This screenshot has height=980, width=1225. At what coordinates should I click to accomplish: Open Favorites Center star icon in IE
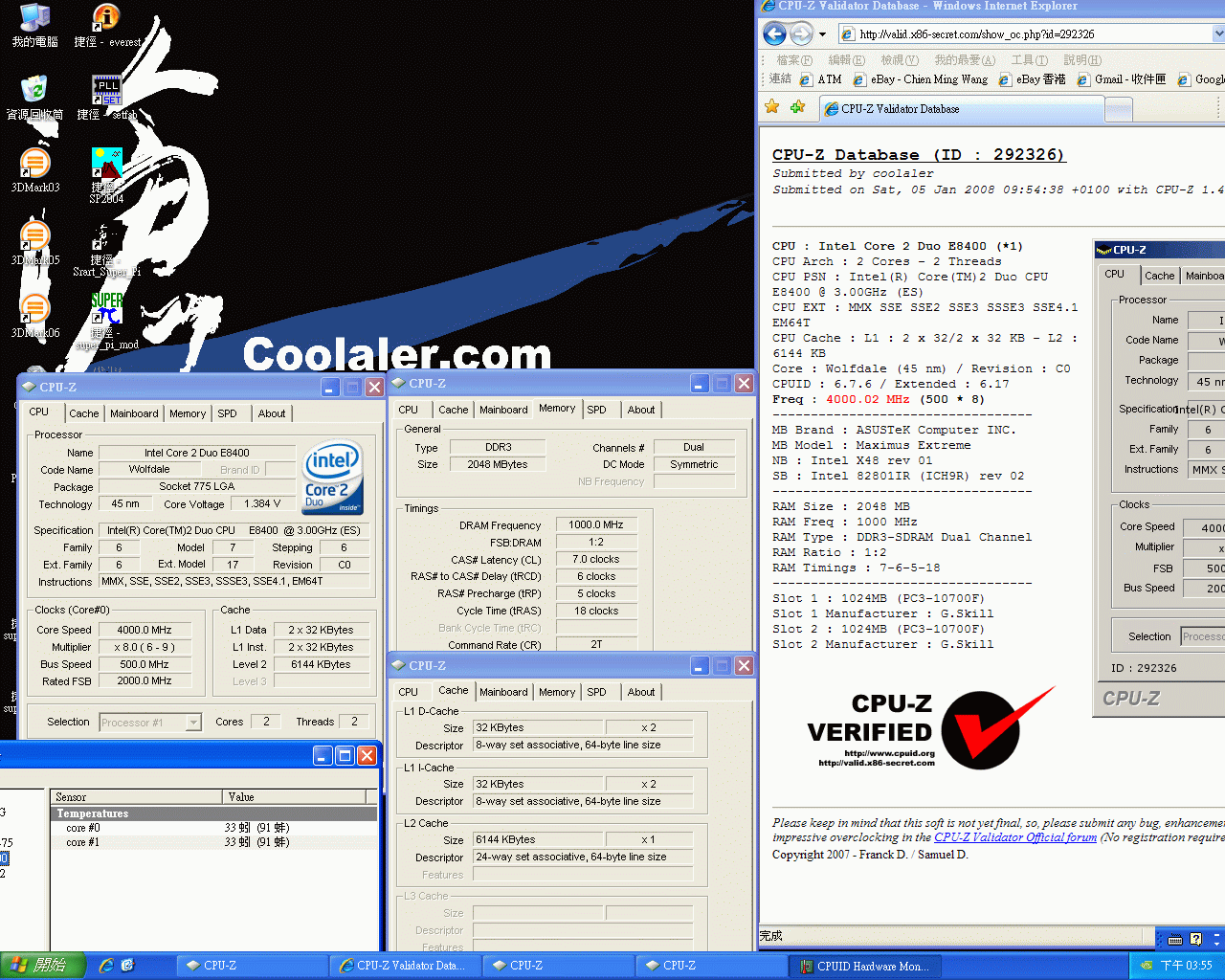tap(771, 108)
